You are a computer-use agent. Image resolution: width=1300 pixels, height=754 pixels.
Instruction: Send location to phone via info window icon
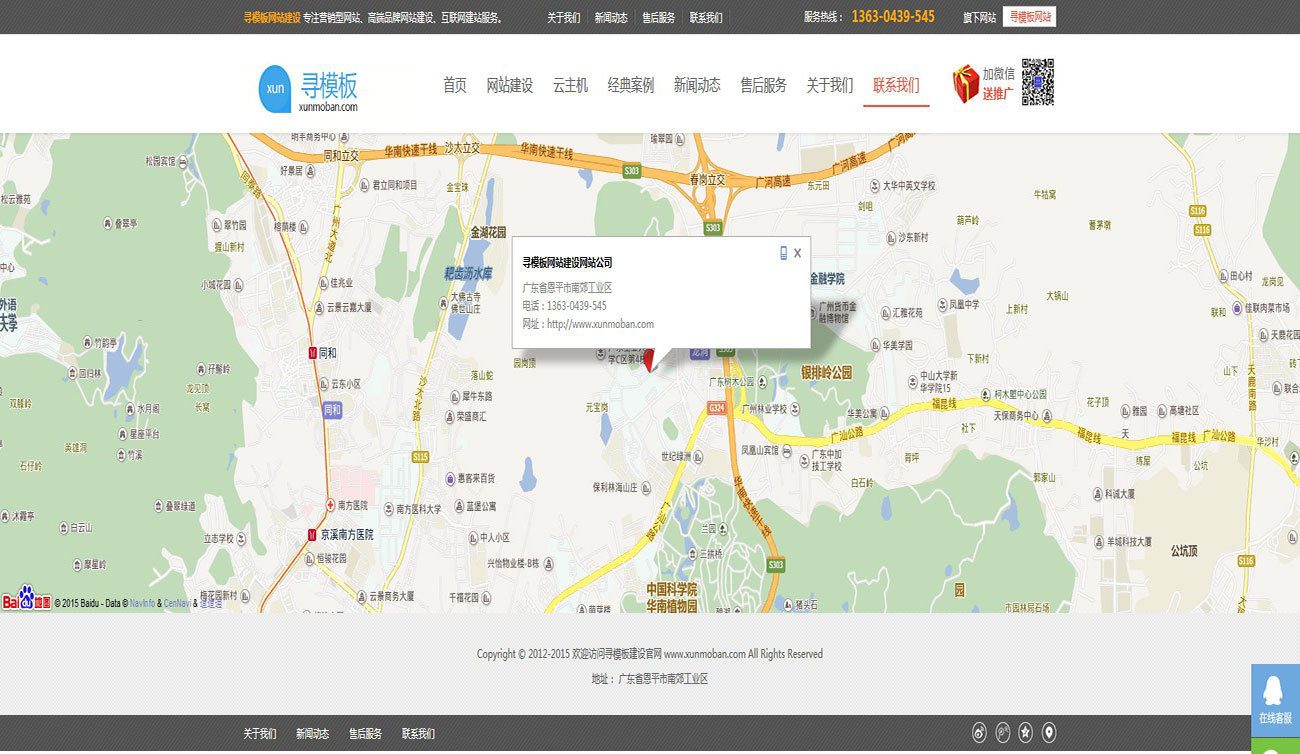783,253
